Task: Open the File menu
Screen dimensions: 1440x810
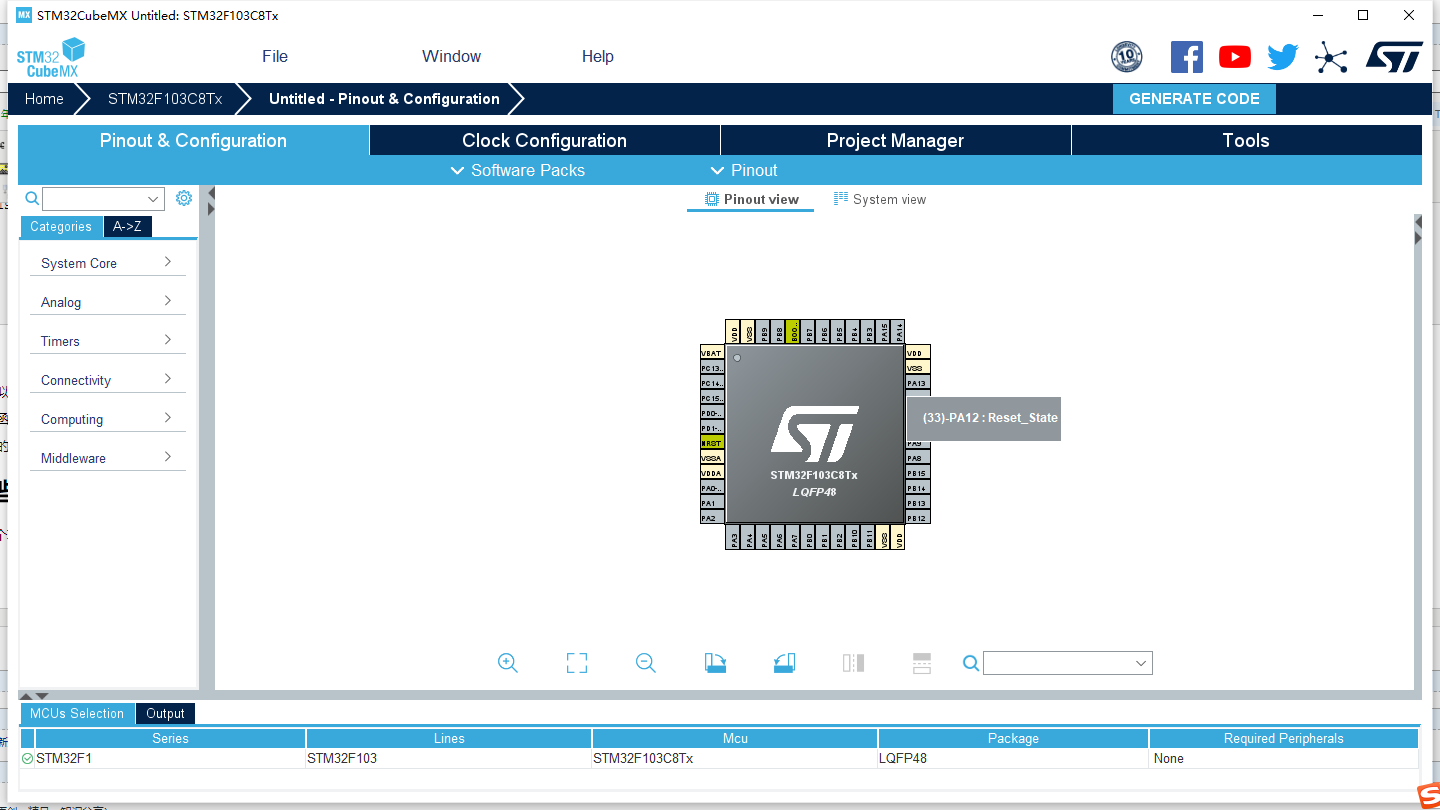Action: coord(275,57)
